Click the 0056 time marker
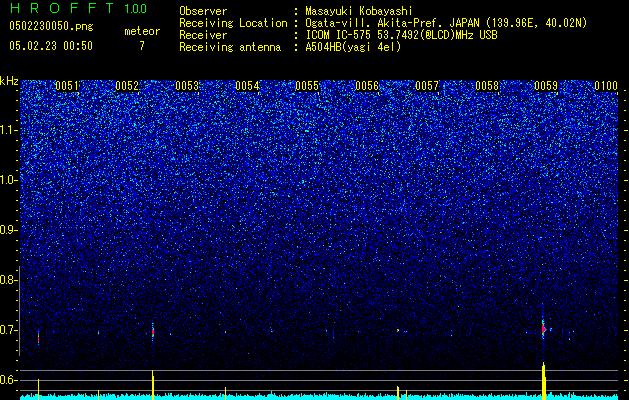Screen dimensions: 629x400 (367, 86)
